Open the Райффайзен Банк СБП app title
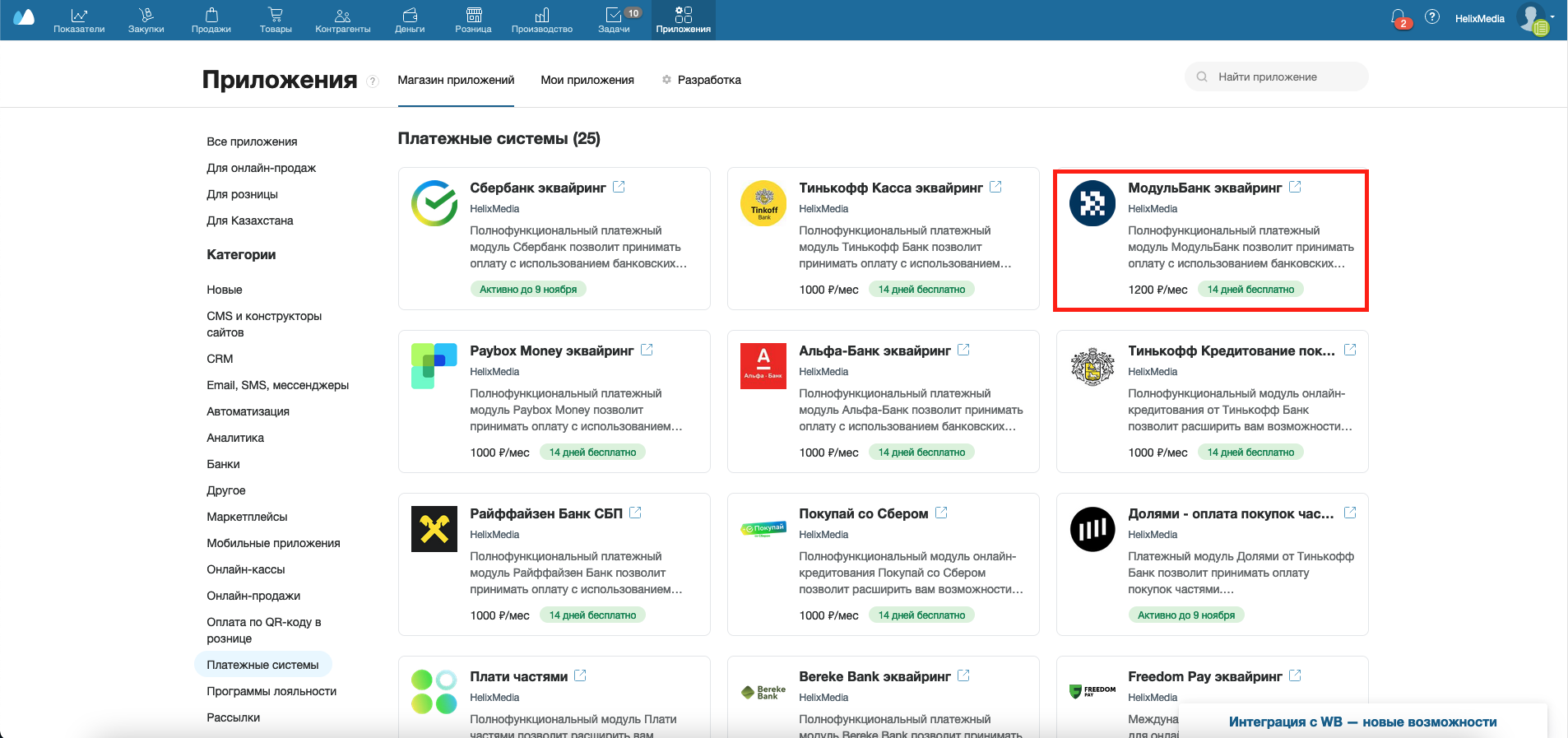The image size is (1568, 738). click(x=546, y=513)
